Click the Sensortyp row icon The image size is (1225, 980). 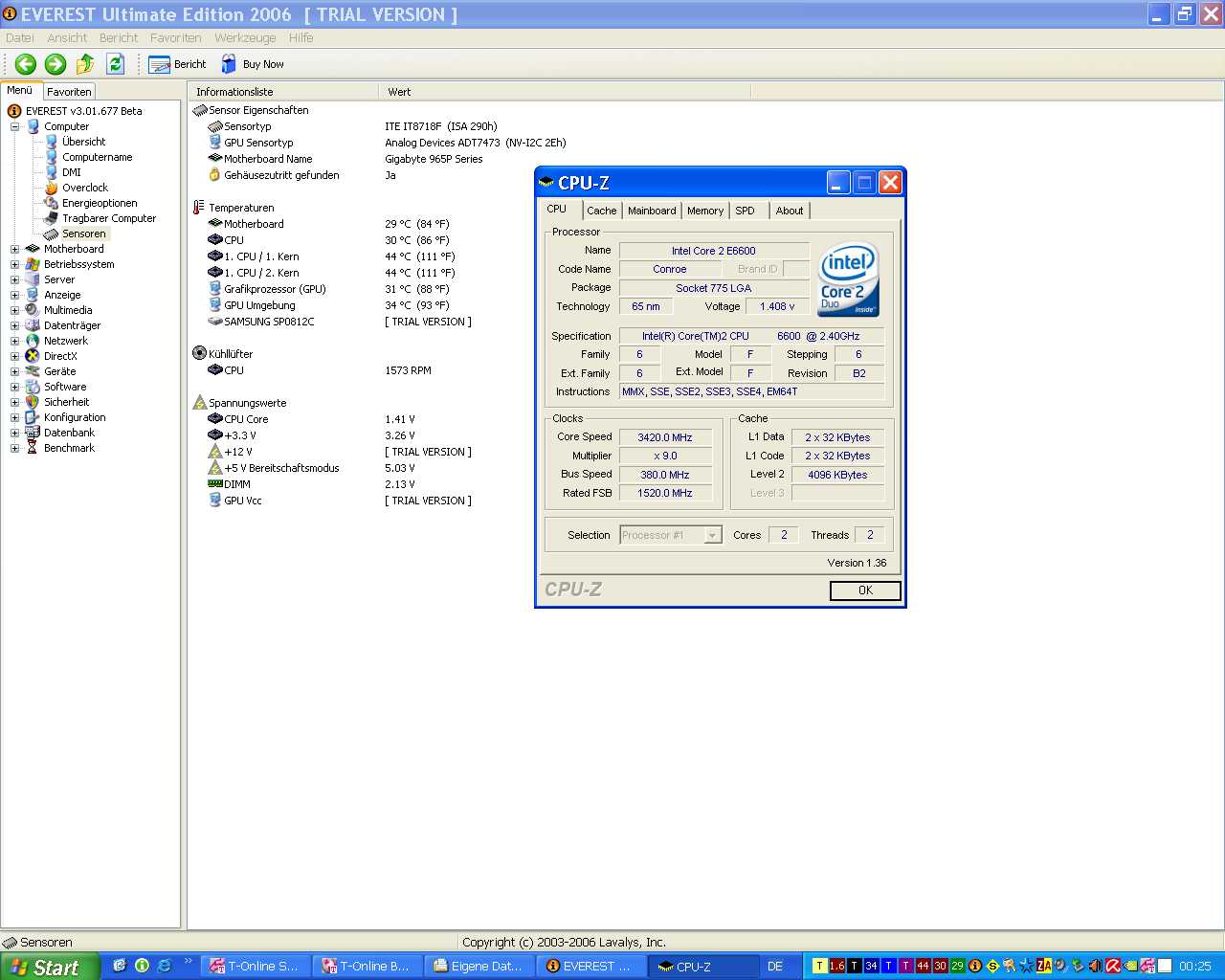(215, 126)
